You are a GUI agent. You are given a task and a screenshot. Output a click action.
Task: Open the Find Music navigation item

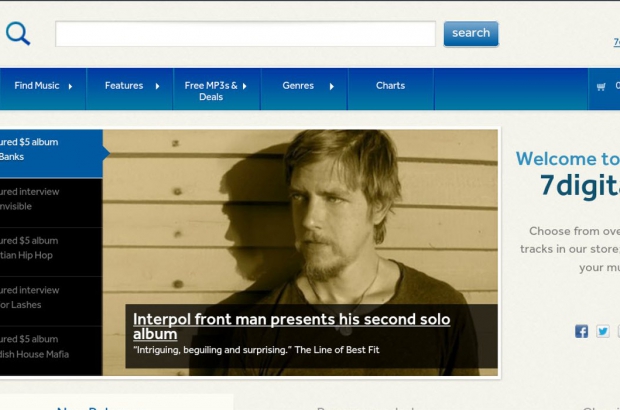37,86
